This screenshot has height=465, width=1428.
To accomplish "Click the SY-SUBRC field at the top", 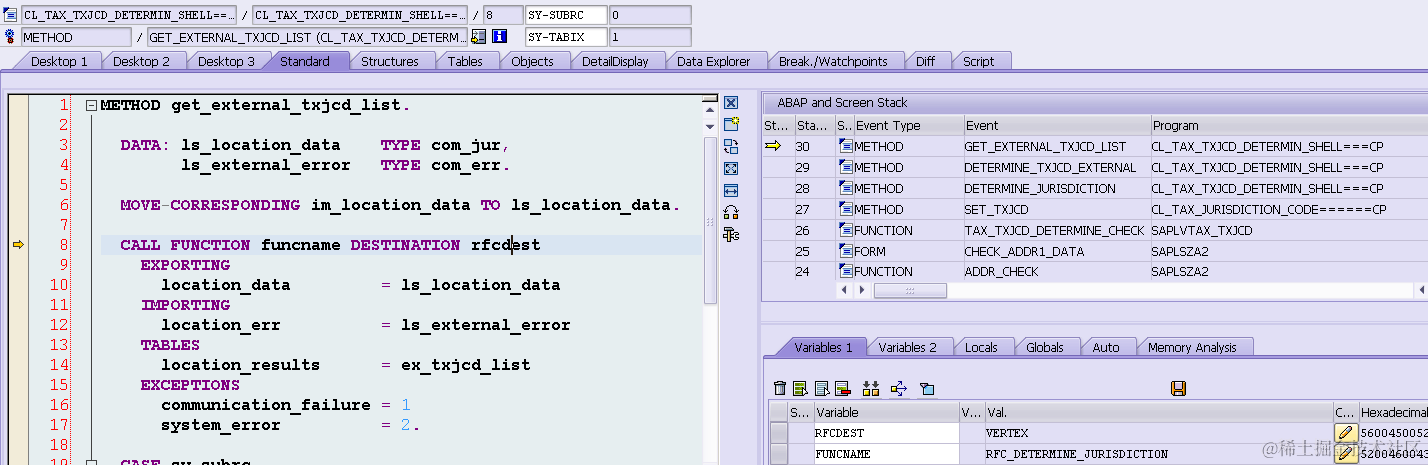I will (x=566, y=15).
